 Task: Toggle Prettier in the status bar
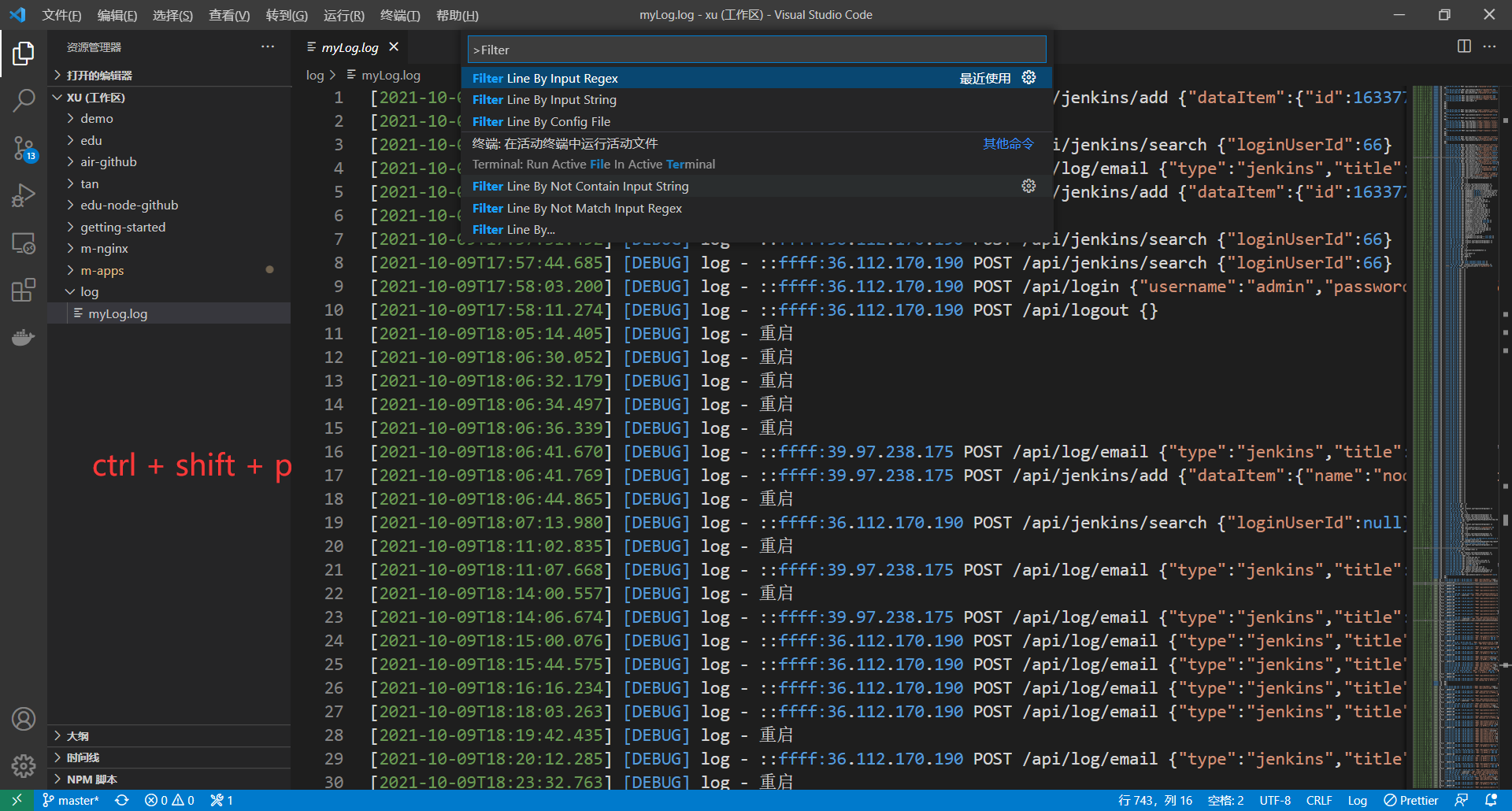pos(1411,800)
